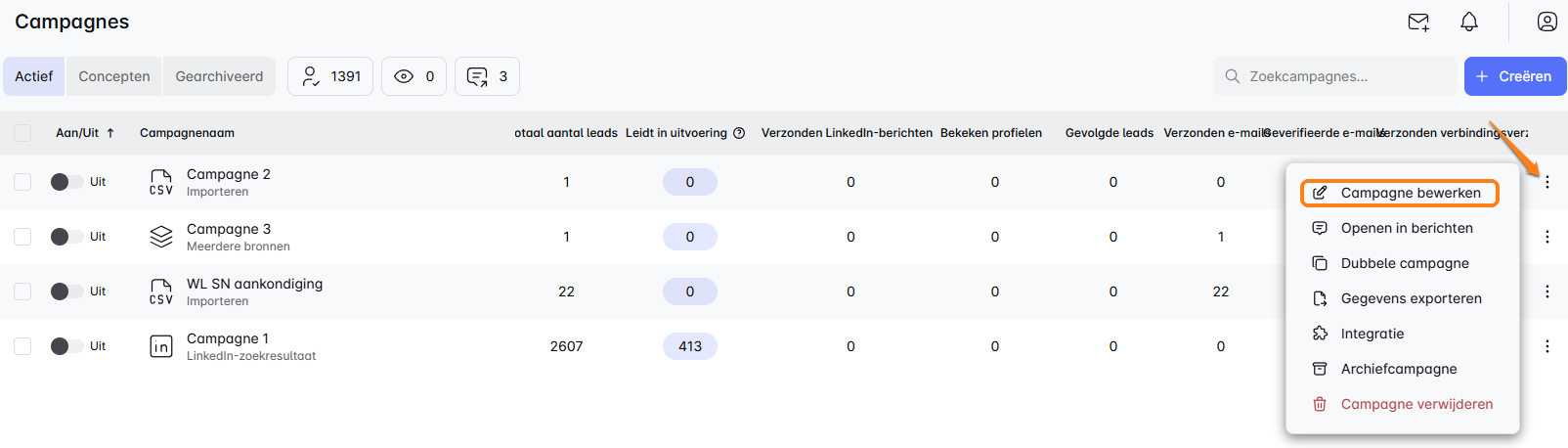Switch to the Concepten tab

coord(114,76)
